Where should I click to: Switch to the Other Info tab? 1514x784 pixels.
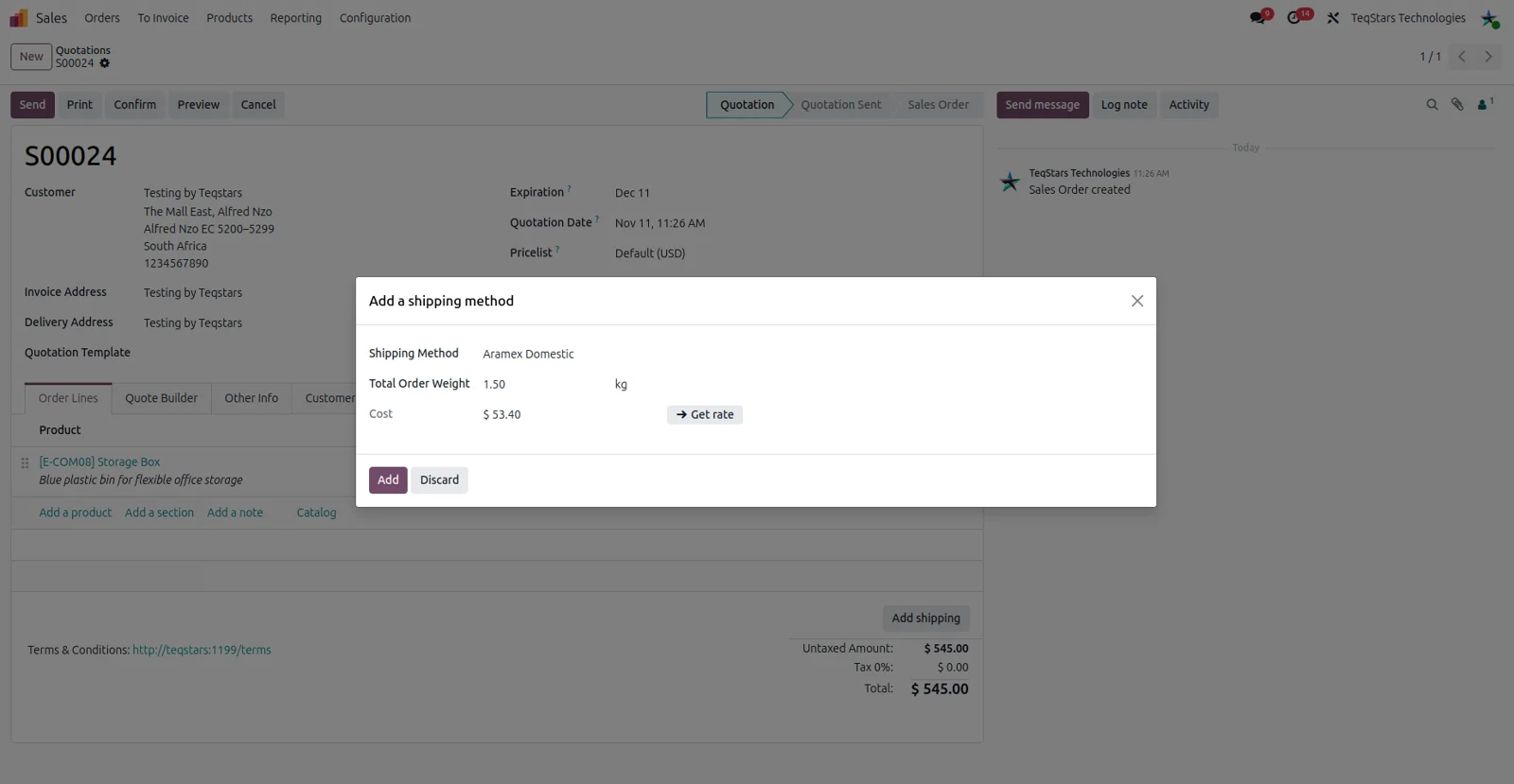click(x=252, y=398)
